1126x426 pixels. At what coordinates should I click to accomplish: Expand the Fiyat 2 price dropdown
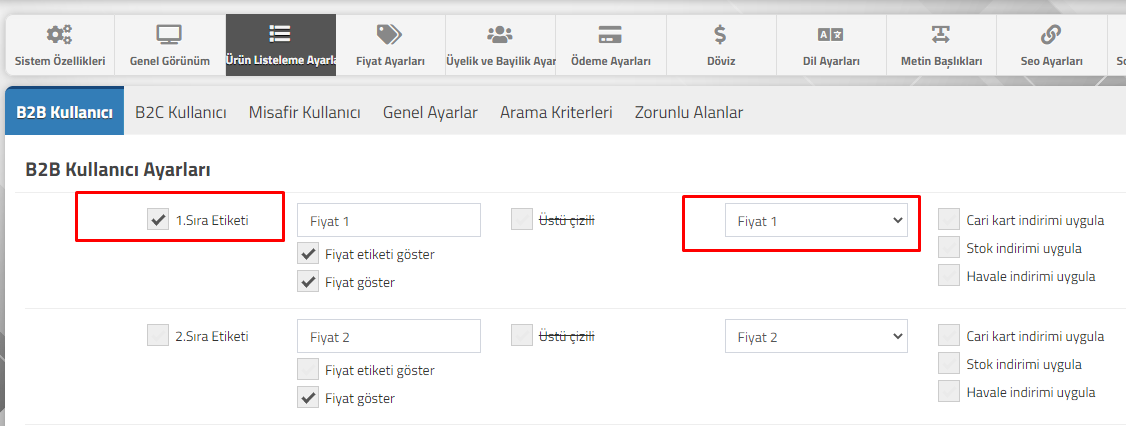pyautogui.click(x=816, y=336)
